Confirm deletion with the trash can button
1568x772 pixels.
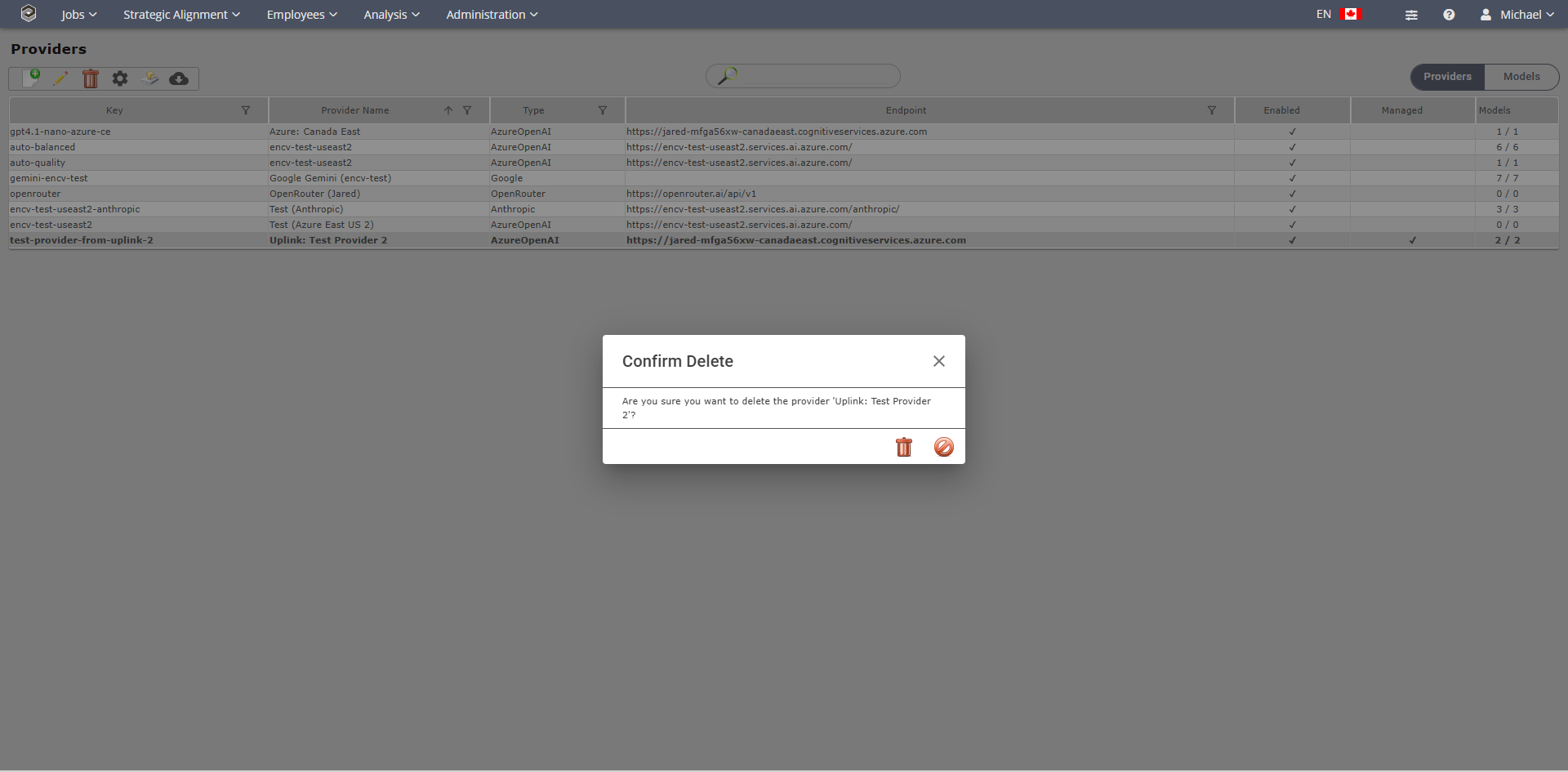[x=903, y=447]
